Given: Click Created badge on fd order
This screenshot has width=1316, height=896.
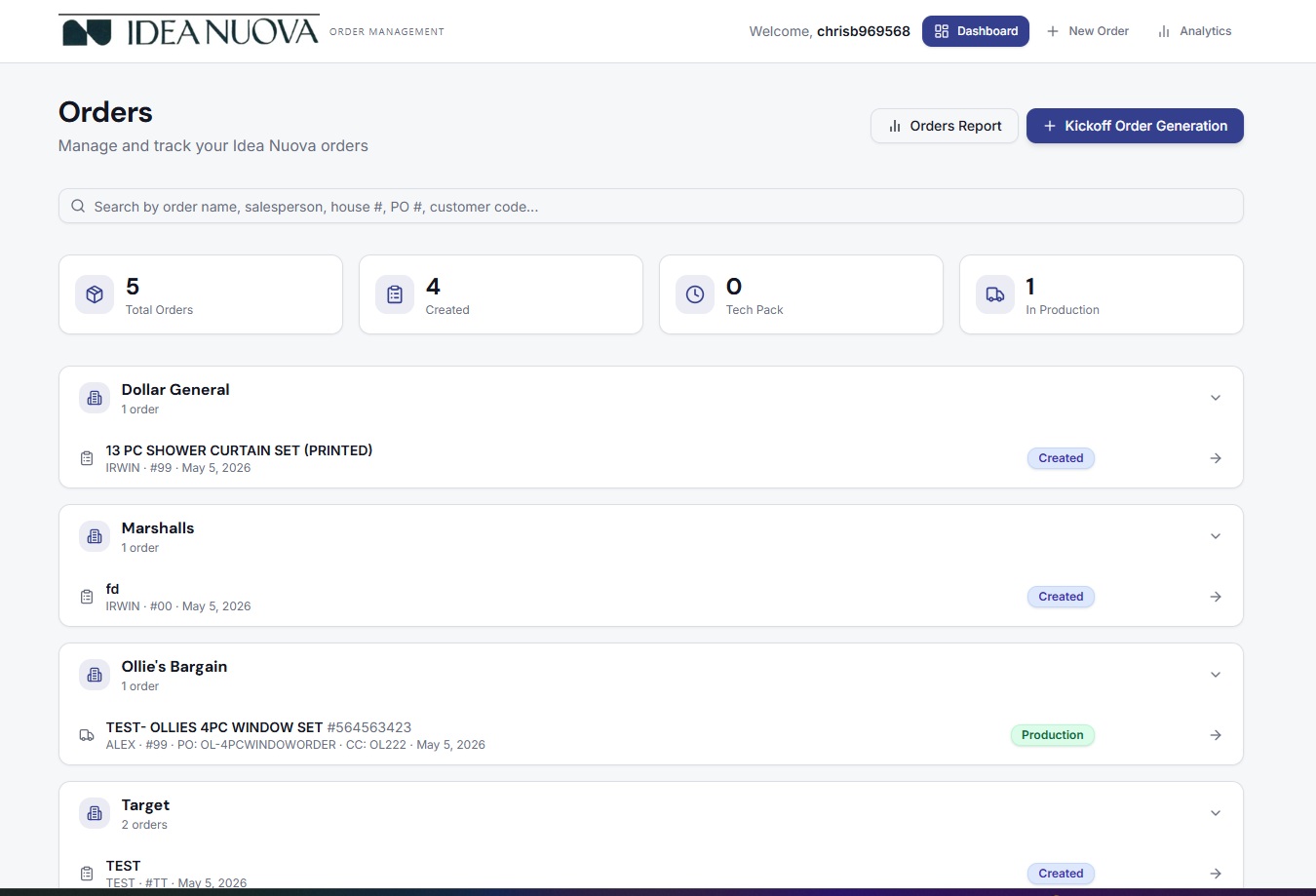Looking at the screenshot, I should pos(1061,597).
